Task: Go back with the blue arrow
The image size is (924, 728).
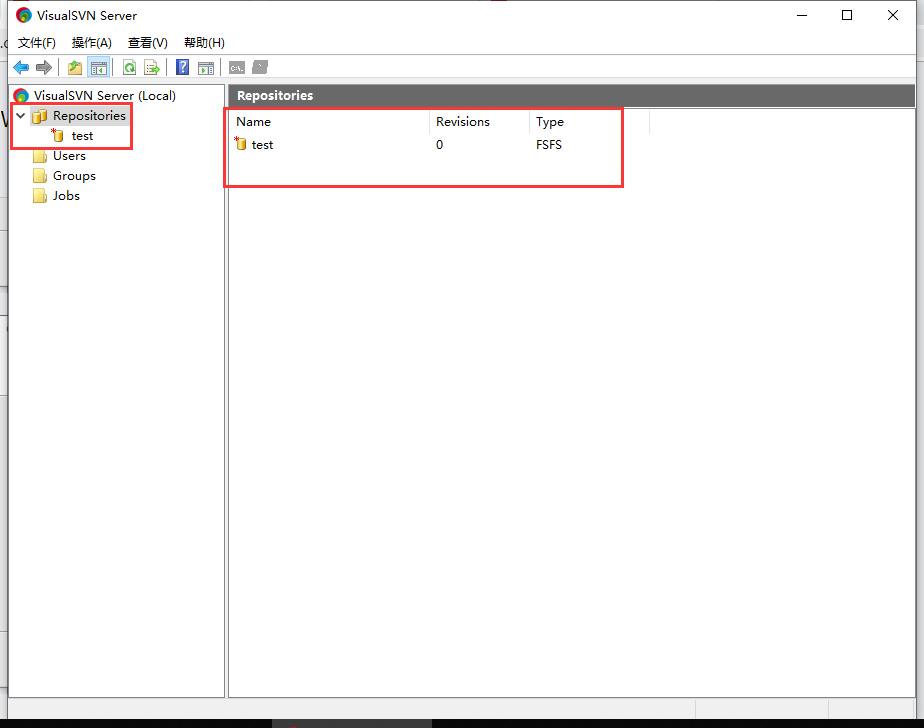Action: (x=21, y=68)
